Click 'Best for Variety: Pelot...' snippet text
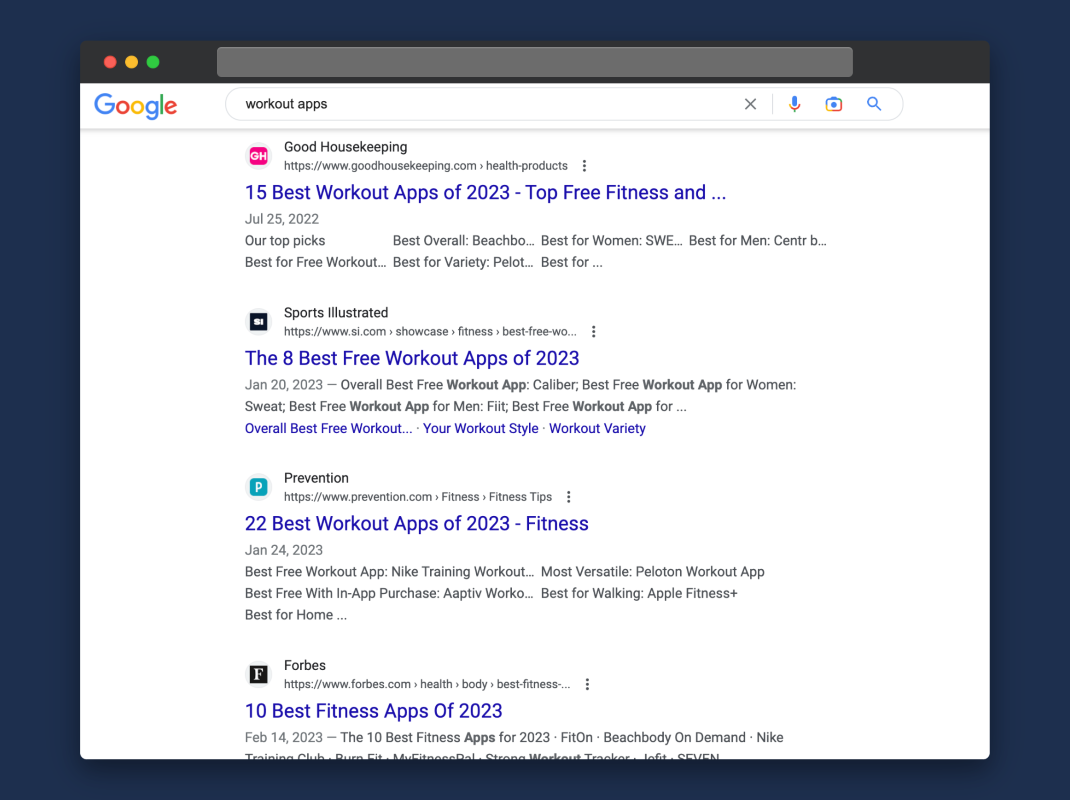Viewport: 1070px width, 800px height. [463, 262]
